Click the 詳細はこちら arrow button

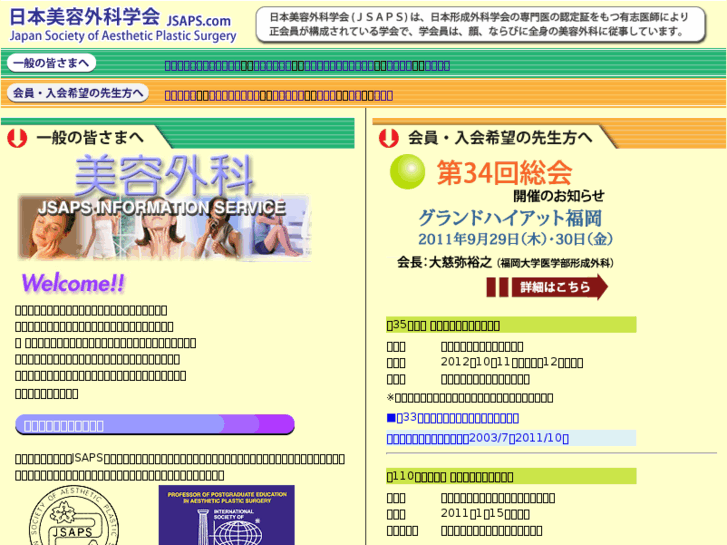[x=547, y=287]
